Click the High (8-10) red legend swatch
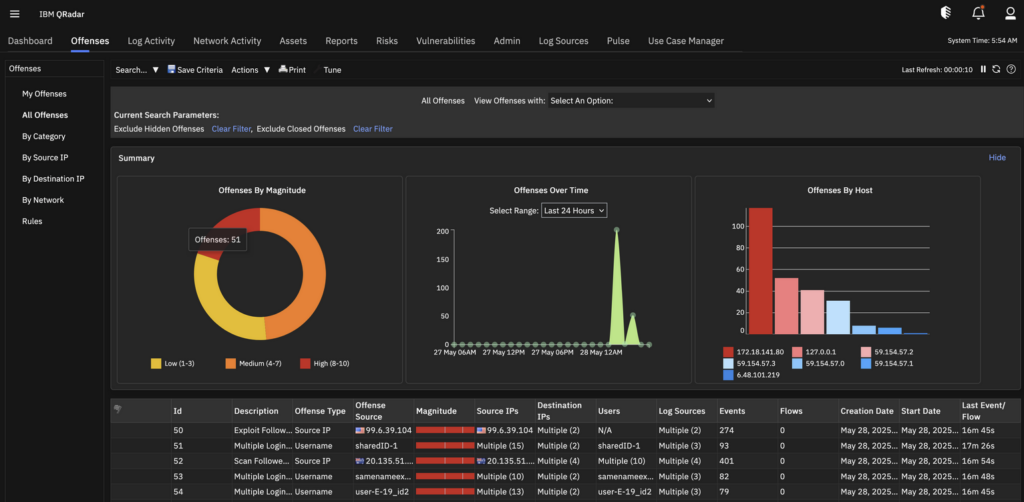 tap(305, 363)
